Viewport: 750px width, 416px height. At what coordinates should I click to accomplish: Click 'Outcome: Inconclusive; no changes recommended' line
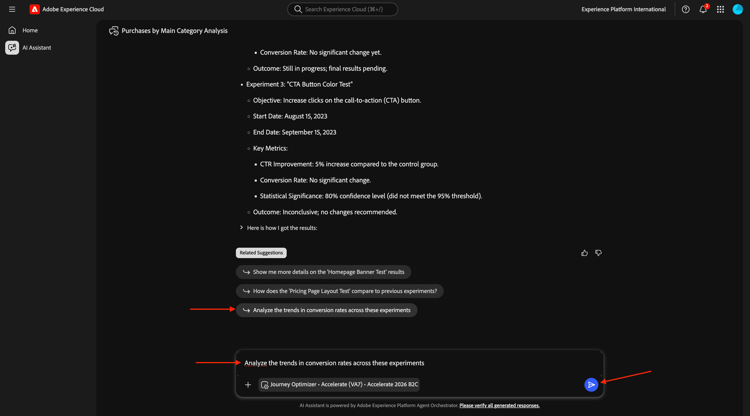(x=325, y=212)
